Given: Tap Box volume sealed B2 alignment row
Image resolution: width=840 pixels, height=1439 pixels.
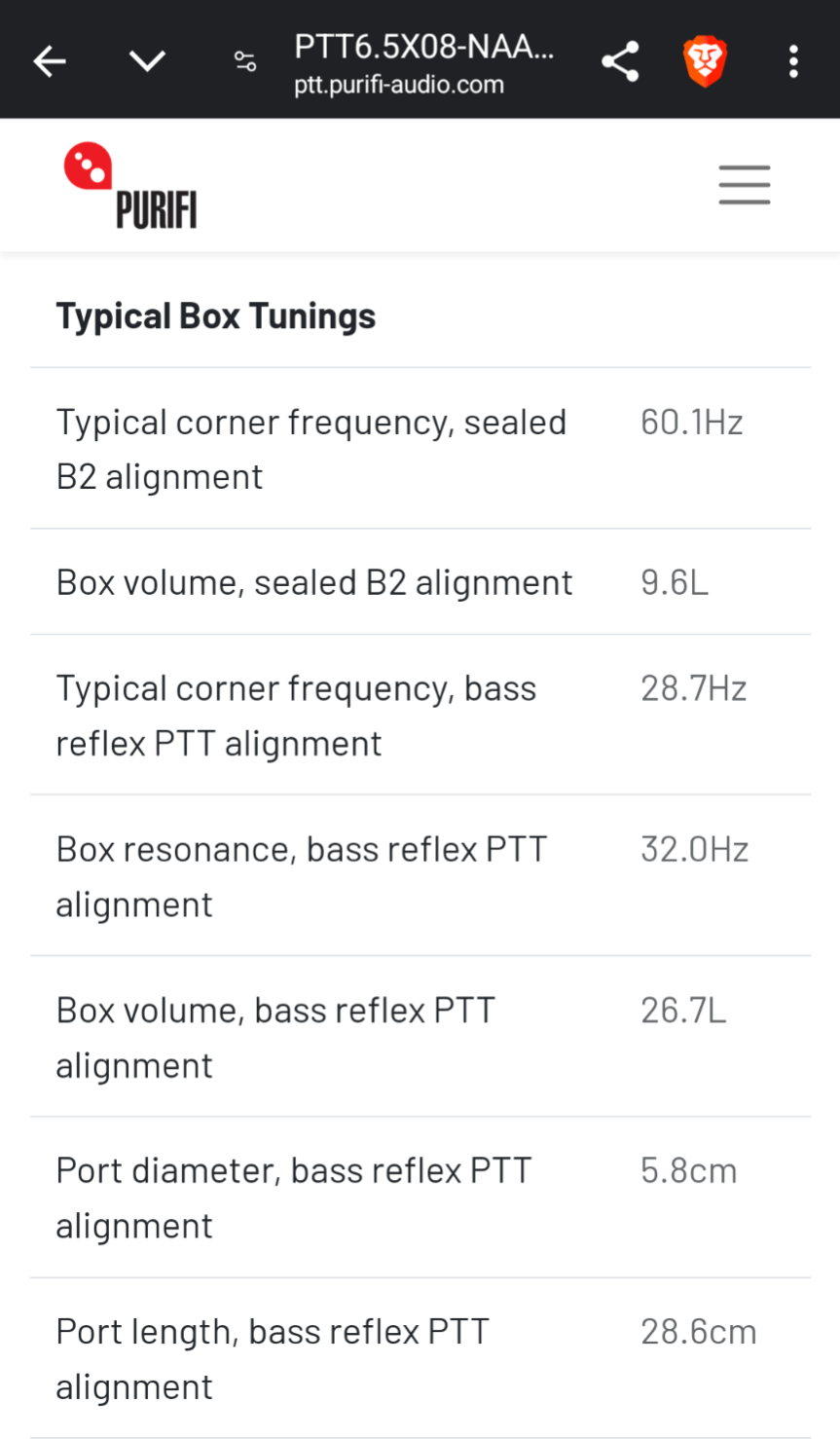Looking at the screenshot, I should [420, 582].
